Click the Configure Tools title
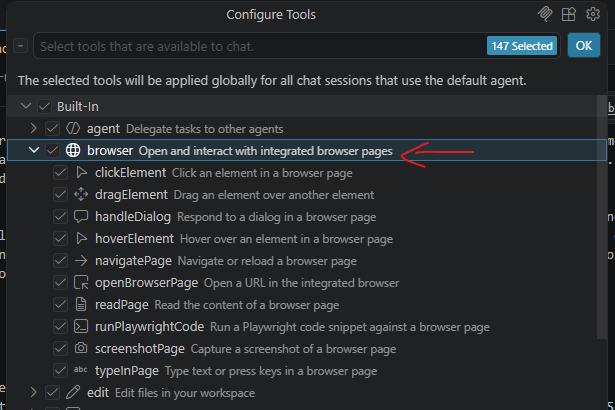The width and height of the screenshot is (615, 410). 271,15
